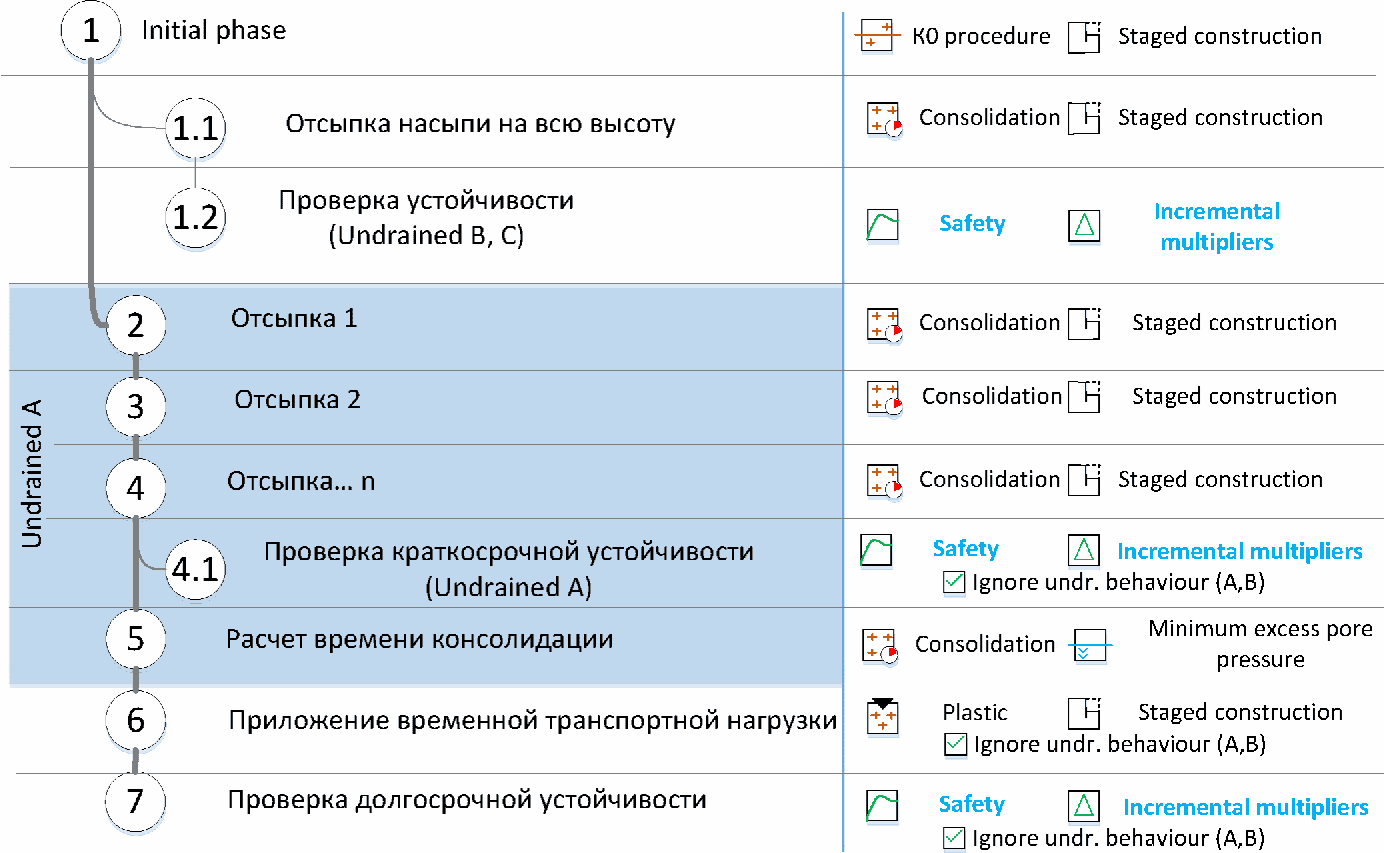
Task: Click the Safety calculation icon in phase 1.2 row
Action: tap(882, 224)
